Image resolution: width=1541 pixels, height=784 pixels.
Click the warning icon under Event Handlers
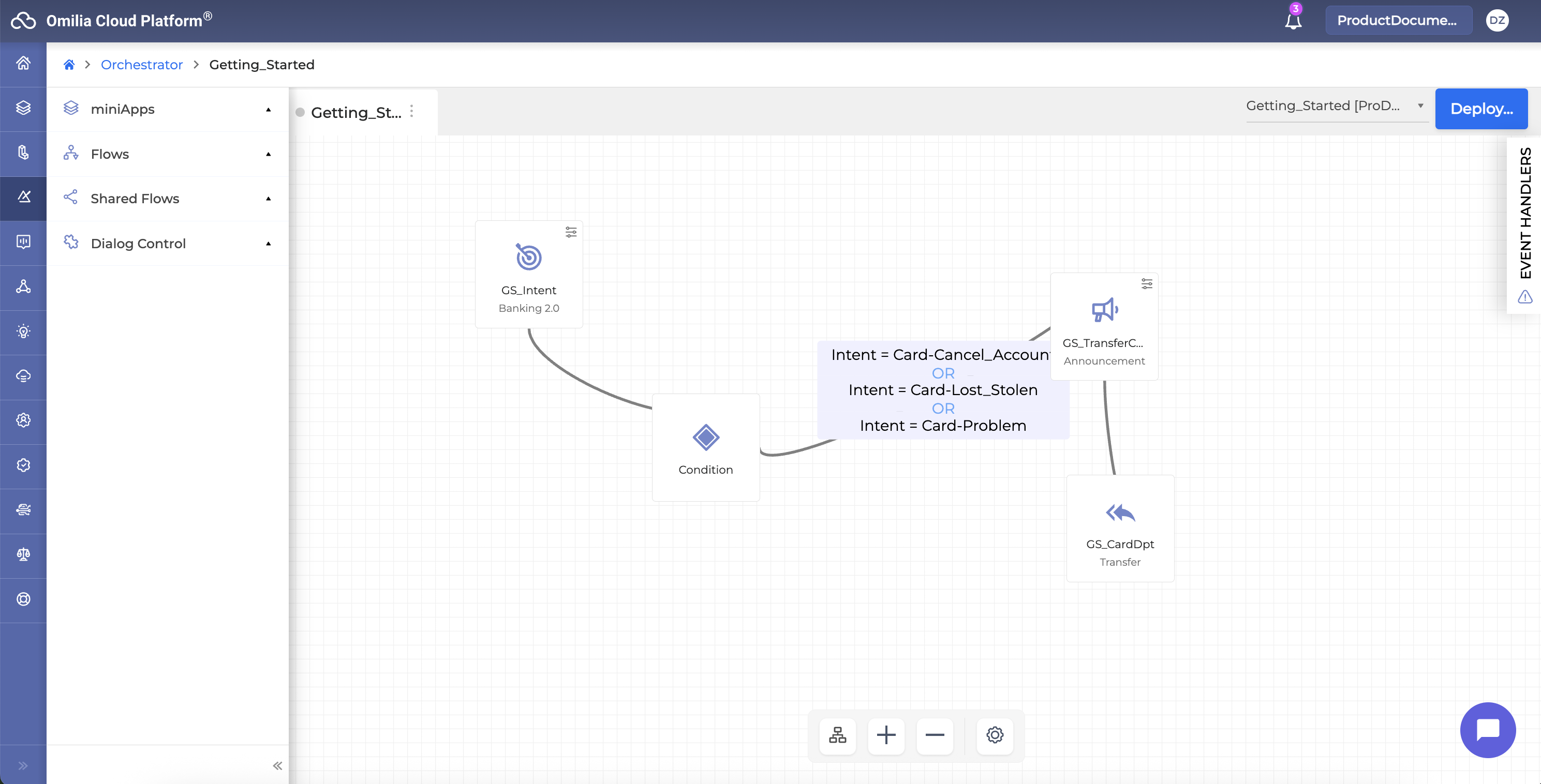coord(1525,297)
